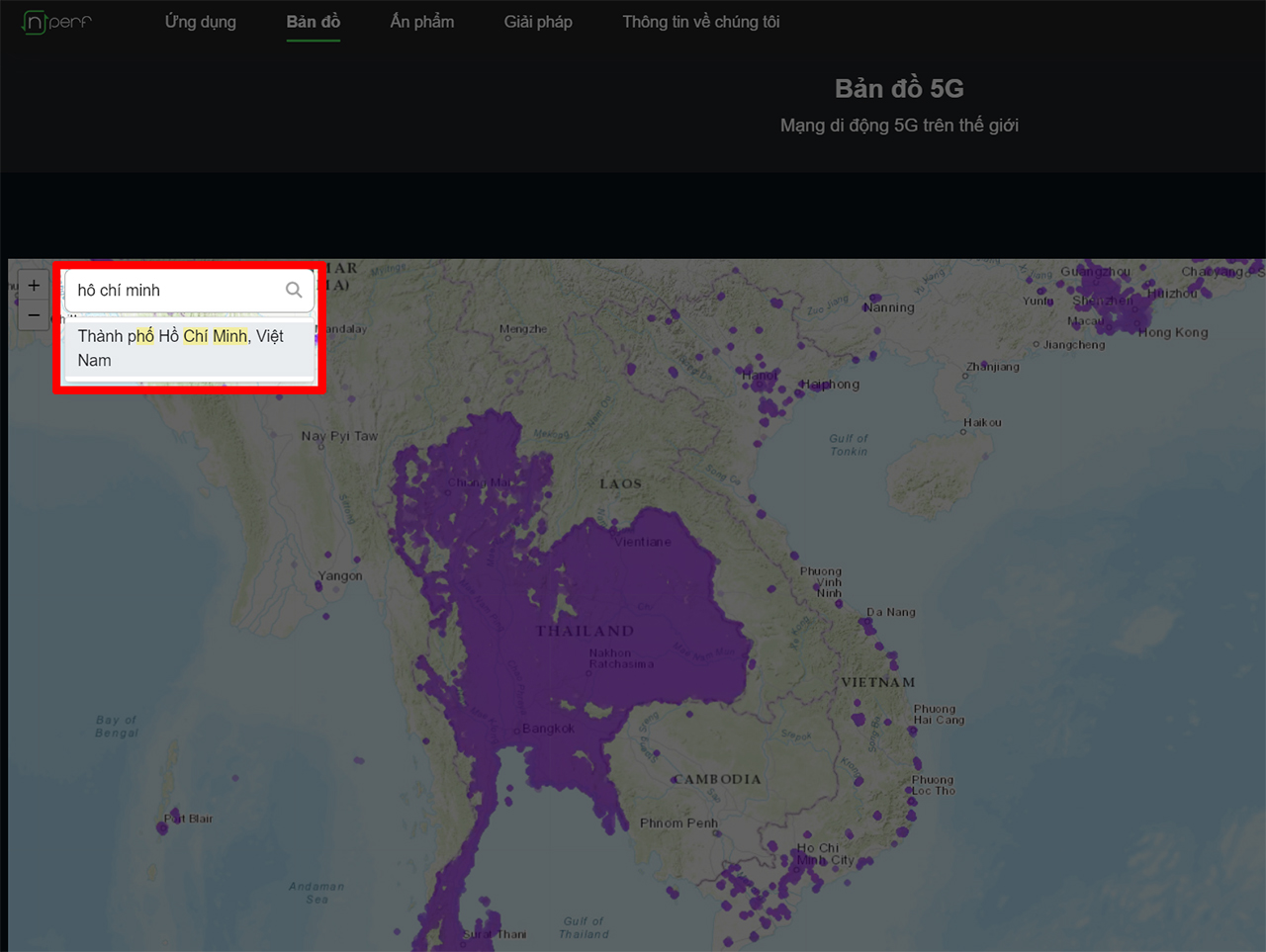The image size is (1266, 952).
Task: Click the map zoom in plus button
Action: pos(34,286)
